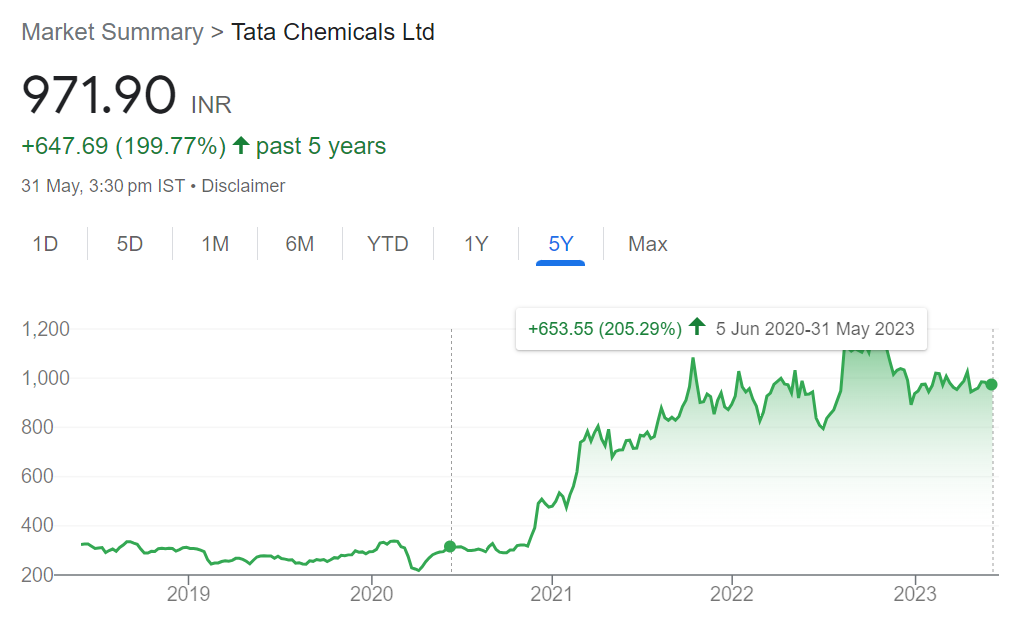Click the +653.55 (205.29%) tooltip text

click(605, 328)
